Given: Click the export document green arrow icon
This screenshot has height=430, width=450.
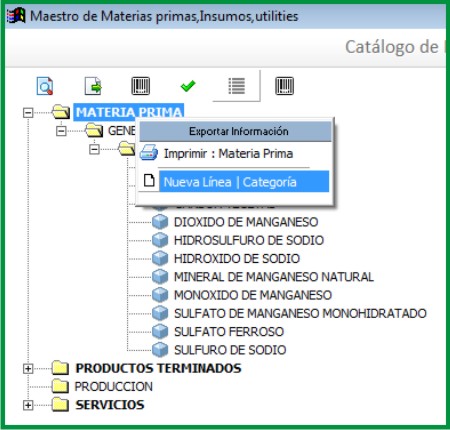Looking at the screenshot, I should 93,86.
